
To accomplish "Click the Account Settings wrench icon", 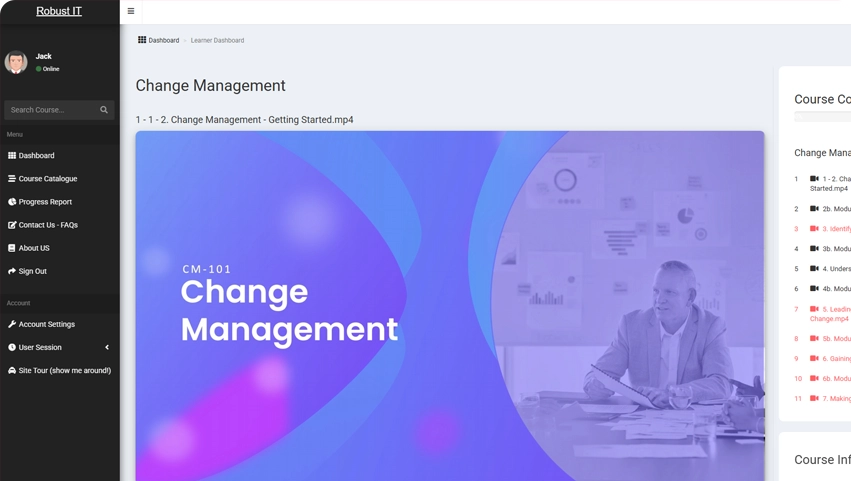I will click(12, 324).
